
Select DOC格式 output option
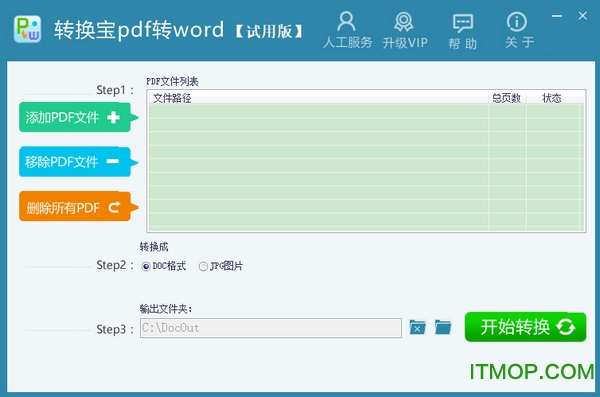click(x=164, y=266)
